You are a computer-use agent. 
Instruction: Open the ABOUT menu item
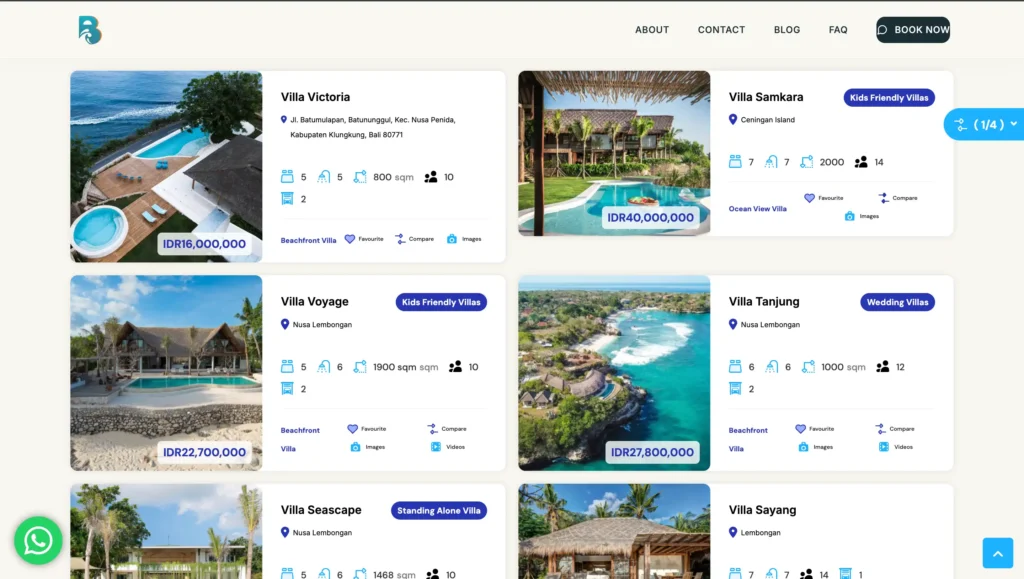pos(652,30)
